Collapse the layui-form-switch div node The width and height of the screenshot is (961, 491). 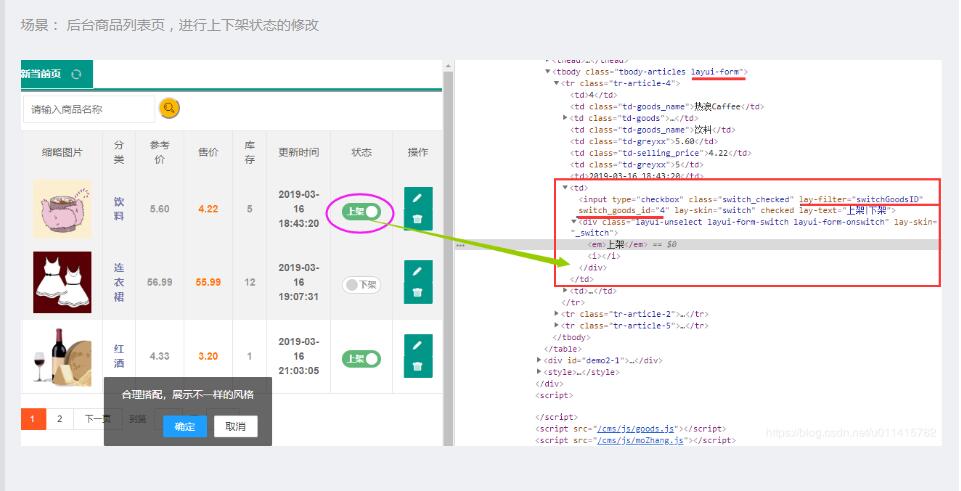pos(574,221)
